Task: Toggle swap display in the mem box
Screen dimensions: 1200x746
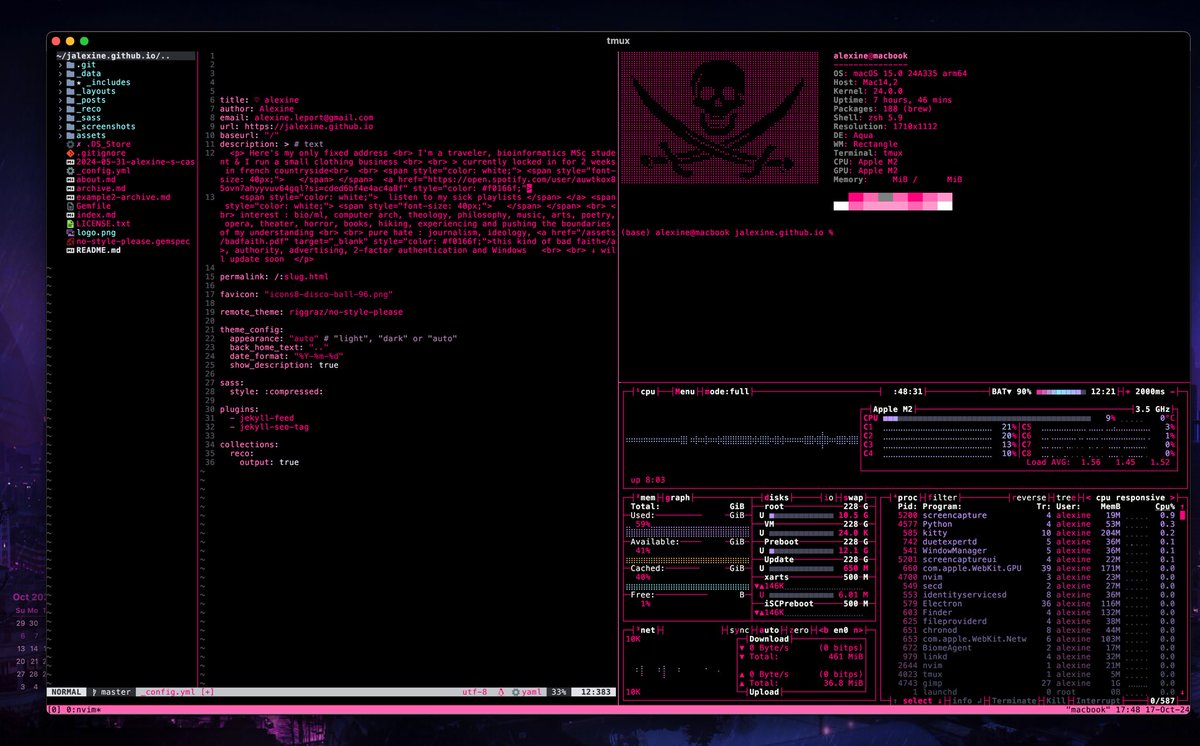Action: (853, 497)
